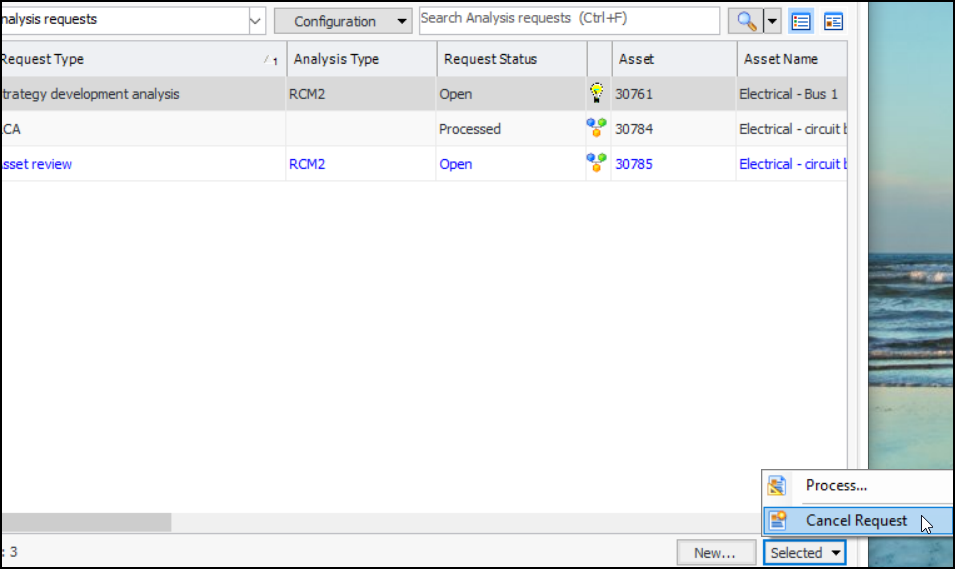Viewport: 955px width, 569px height.
Task: Click the New... button
Action: tap(716, 553)
